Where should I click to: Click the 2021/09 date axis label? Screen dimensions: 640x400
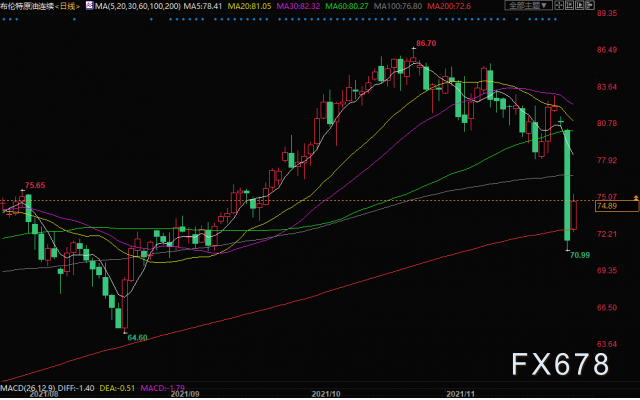[185, 394]
